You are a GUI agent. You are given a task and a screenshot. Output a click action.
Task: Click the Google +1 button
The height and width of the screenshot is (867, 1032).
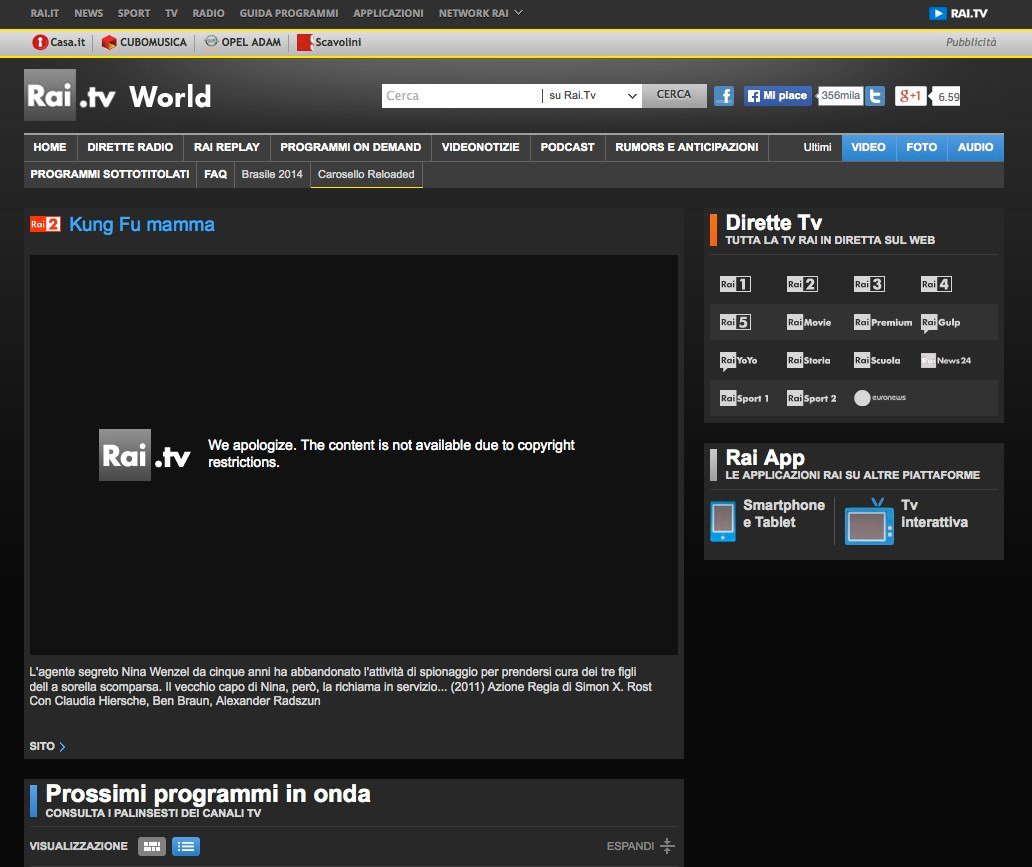click(910, 96)
